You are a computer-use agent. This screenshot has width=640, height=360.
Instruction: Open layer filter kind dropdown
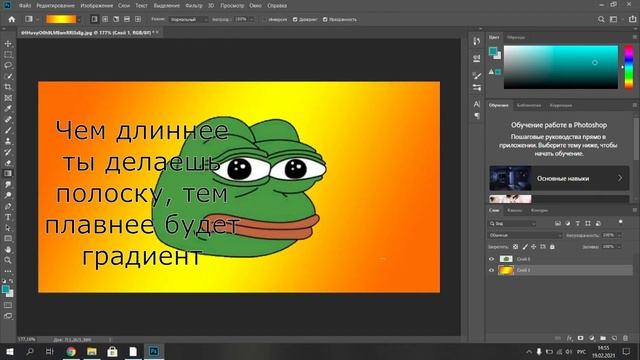point(513,224)
